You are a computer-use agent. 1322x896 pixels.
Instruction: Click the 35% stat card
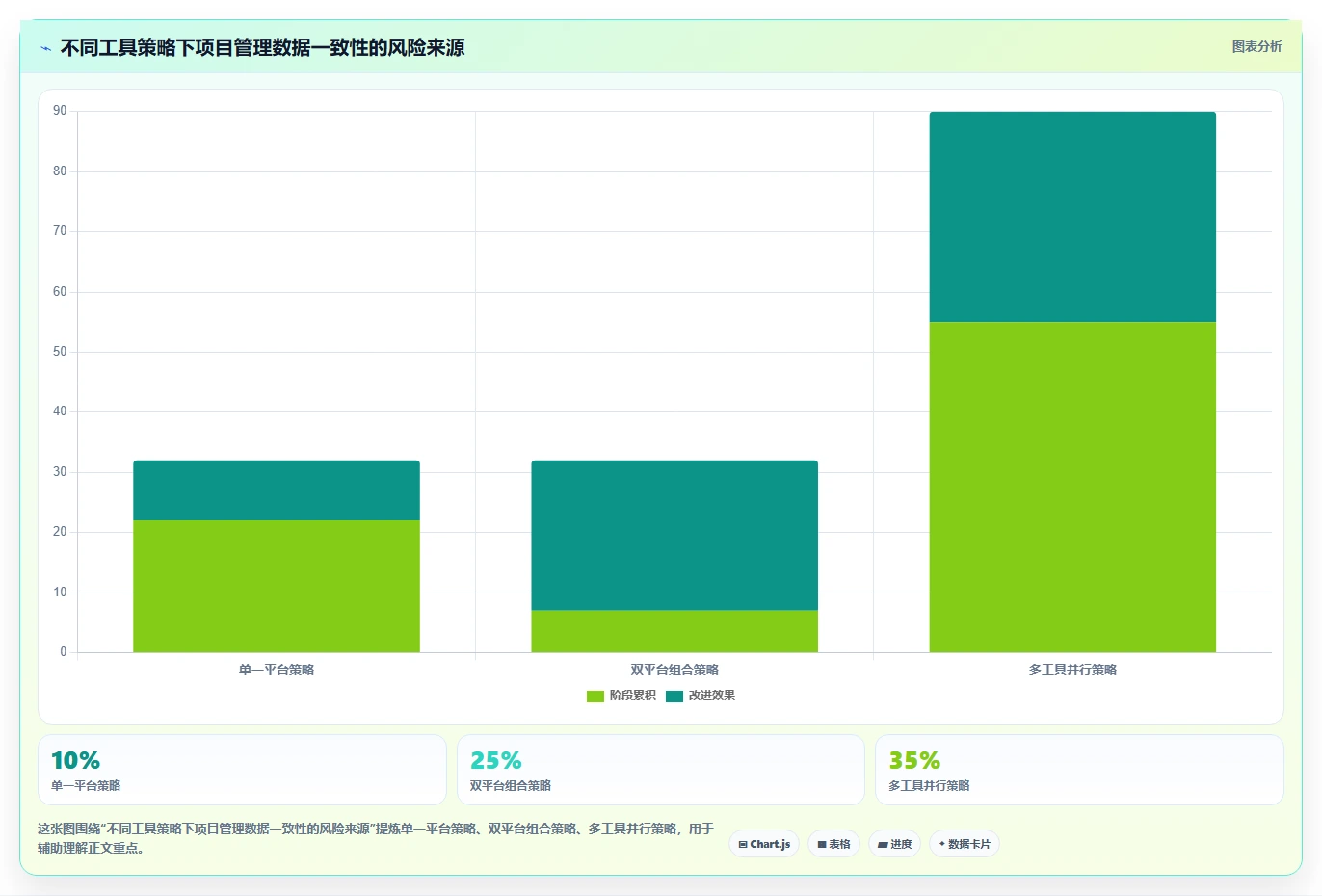1079,770
